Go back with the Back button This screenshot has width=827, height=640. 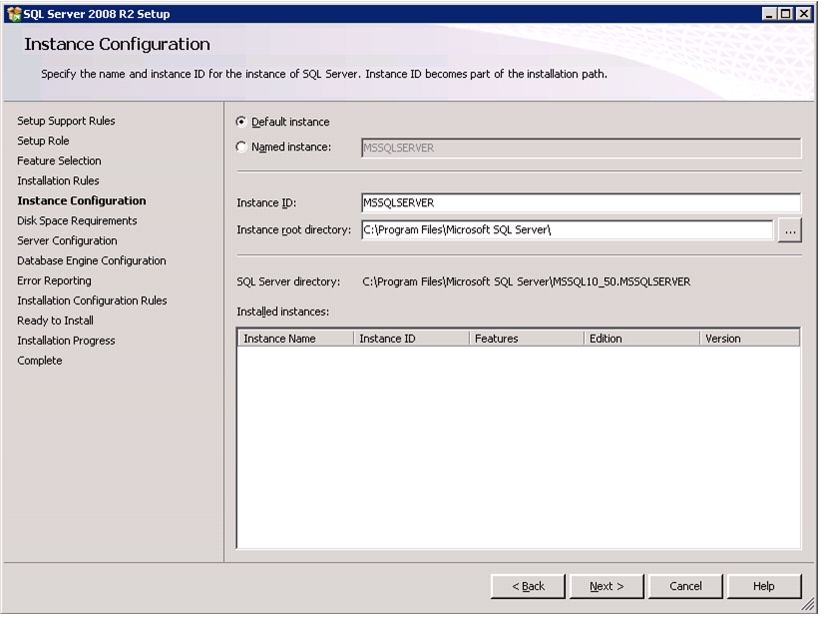coord(528,586)
